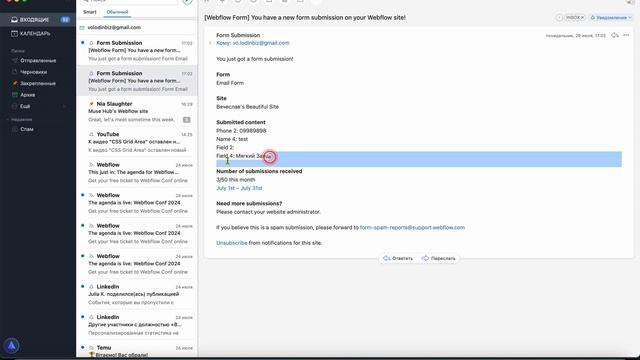Open the three-dot more actions menu

[x=626, y=36]
